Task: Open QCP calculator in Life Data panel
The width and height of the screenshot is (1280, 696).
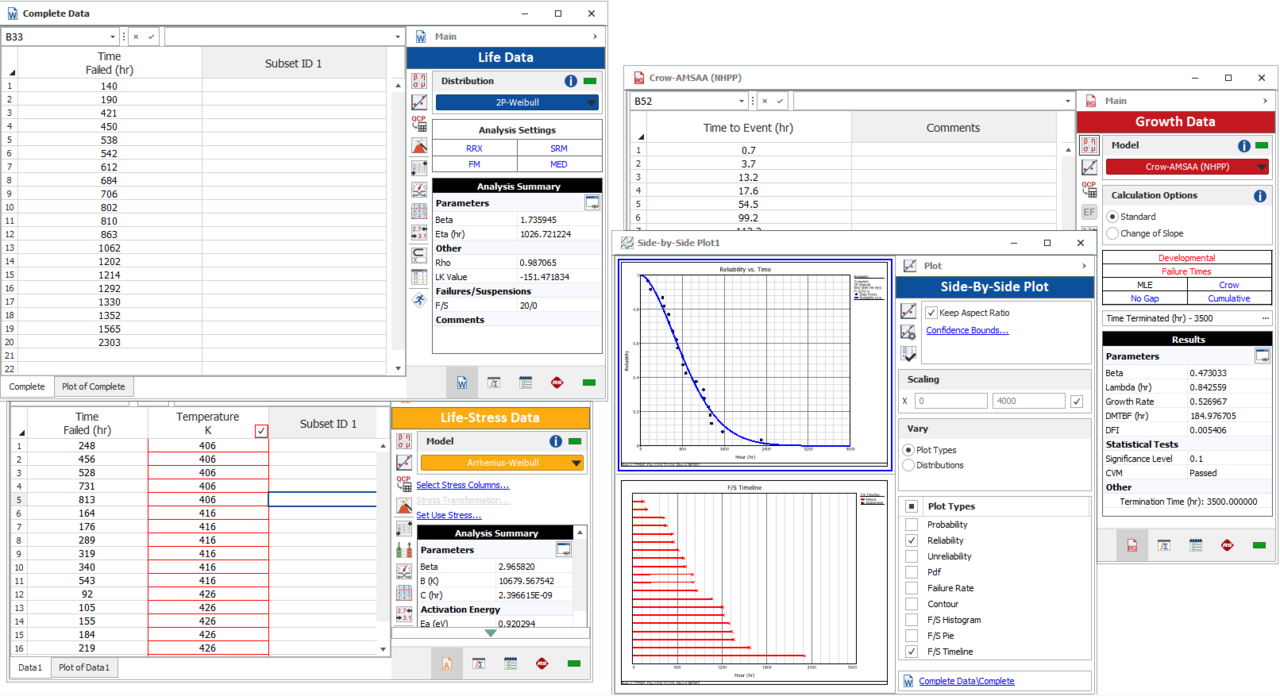Action: tap(419, 124)
